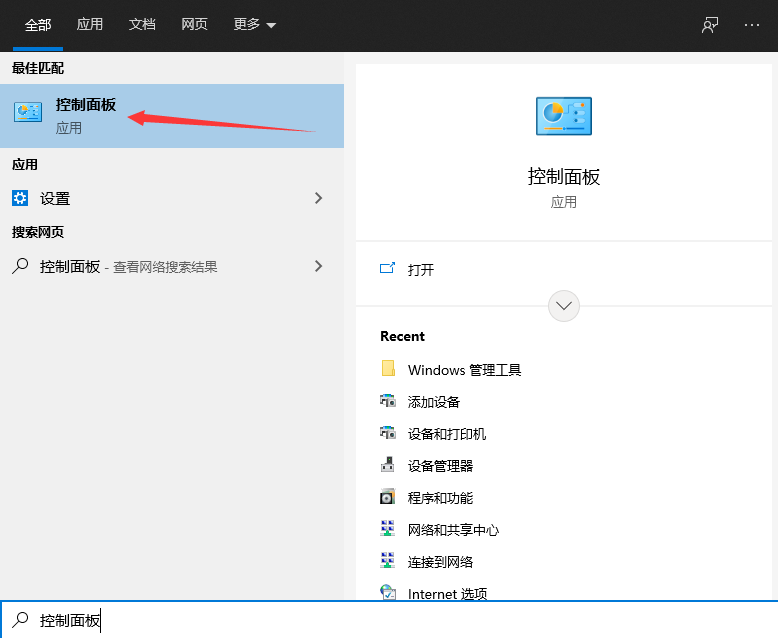The height and width of the screenshot is (638, 778).
Task: Open 连接到网络 from the Recent list
Action: (440, 562)
